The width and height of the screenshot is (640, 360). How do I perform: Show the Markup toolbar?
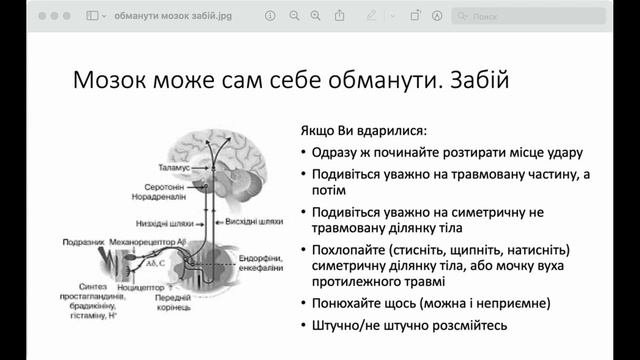pos(437,16)
